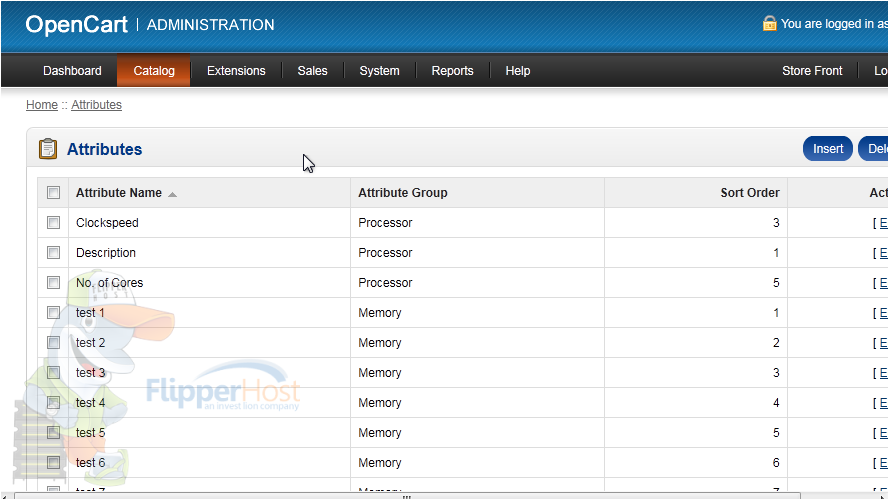Click the horizontal scrollbar at the bottom
Viewport: 889px width, 500px height.
pos(407,496)
